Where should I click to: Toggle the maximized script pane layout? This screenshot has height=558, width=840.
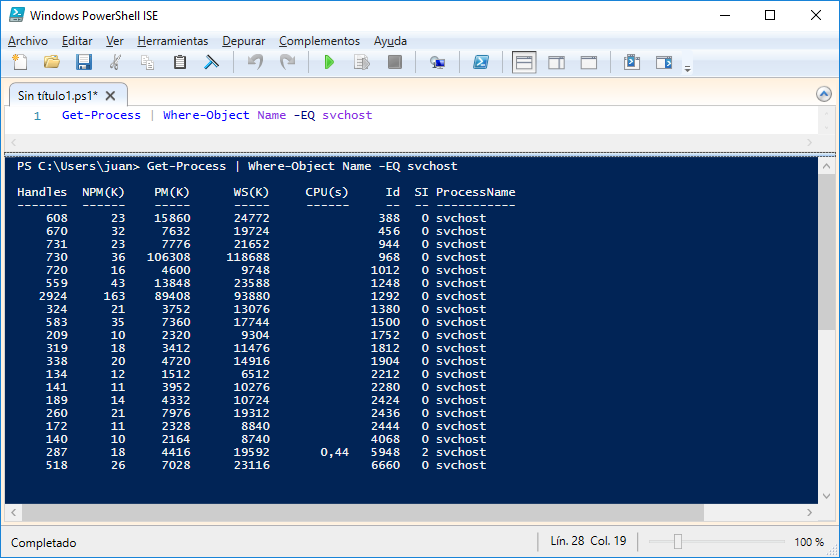[589, 63]
